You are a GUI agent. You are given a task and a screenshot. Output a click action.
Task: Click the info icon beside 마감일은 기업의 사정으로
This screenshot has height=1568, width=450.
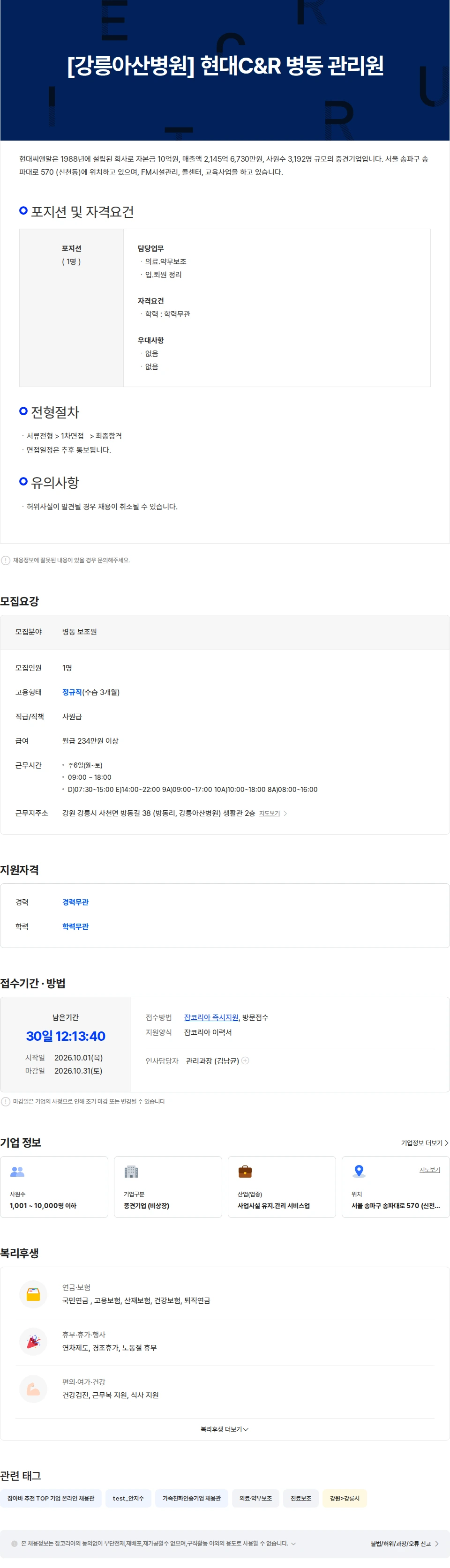(6, 1101)
